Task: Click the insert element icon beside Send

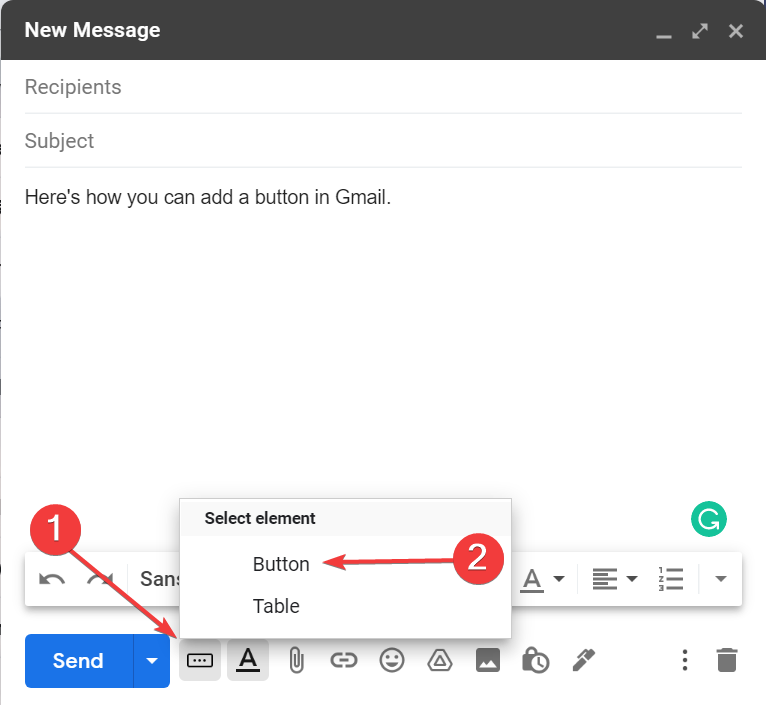Action: [200, 660]
